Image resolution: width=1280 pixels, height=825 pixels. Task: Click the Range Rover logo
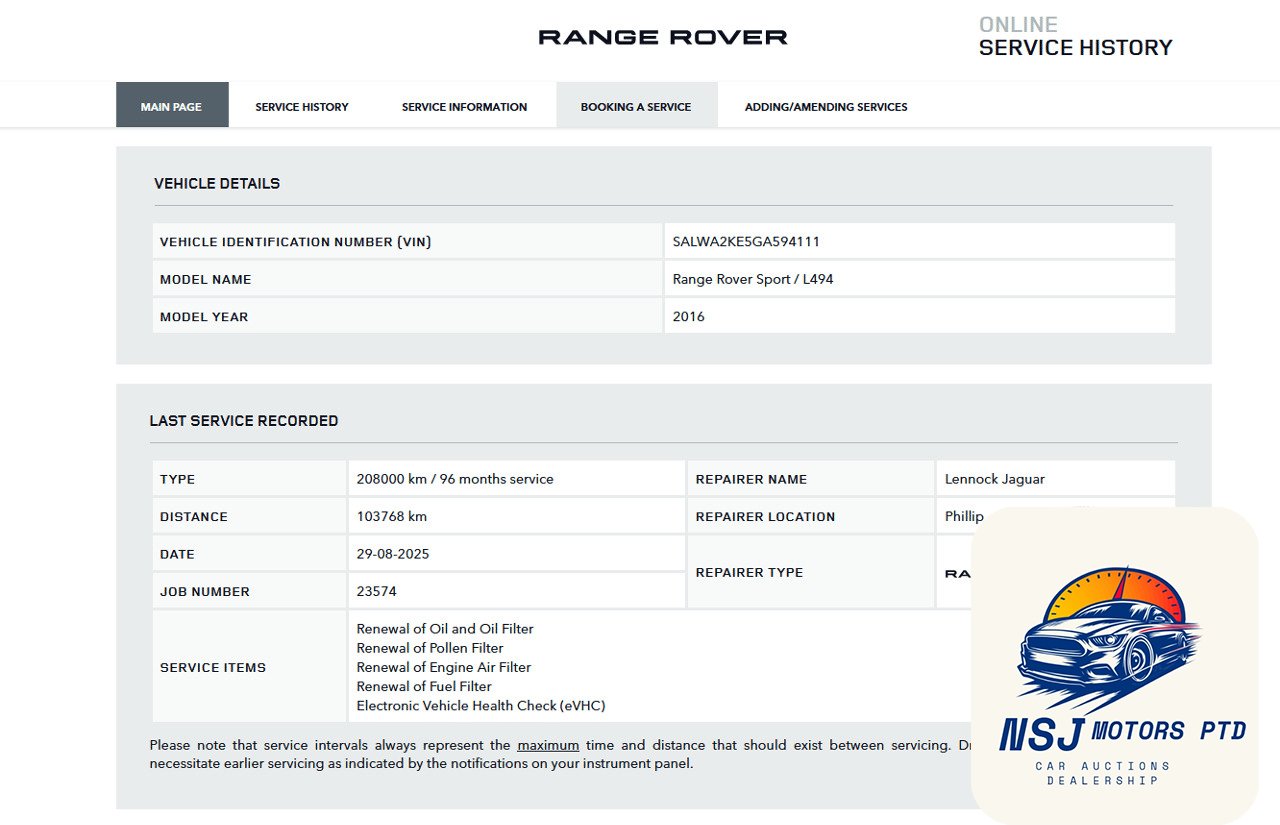662,38
